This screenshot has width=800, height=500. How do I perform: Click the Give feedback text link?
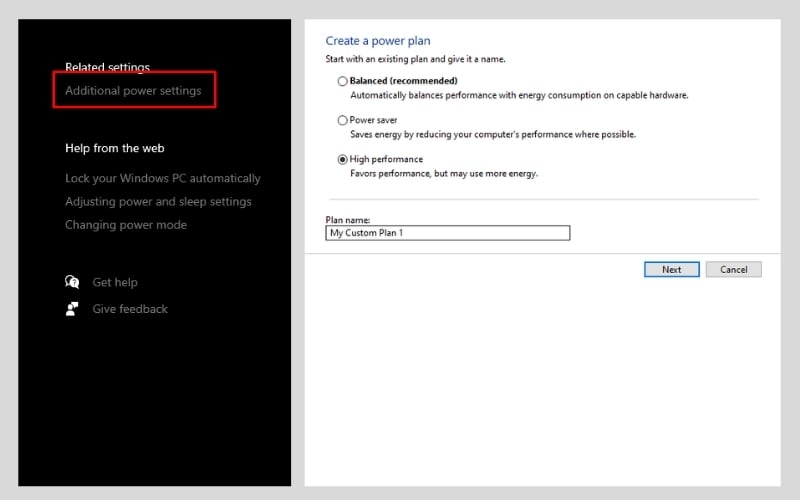pos(130,309)
